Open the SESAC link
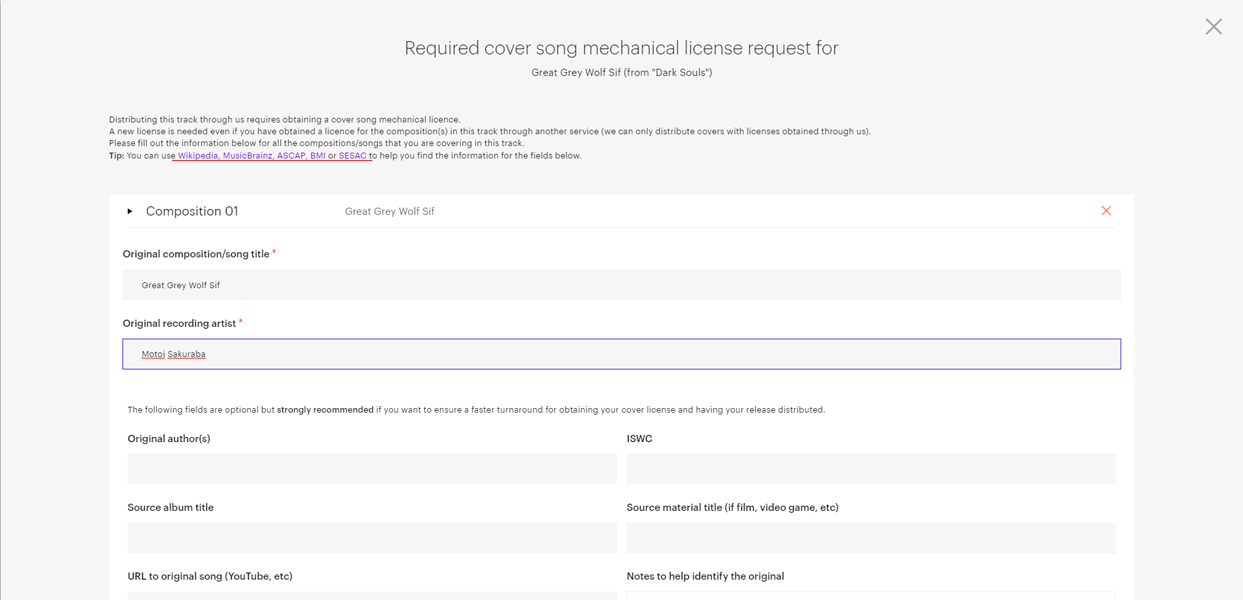 pyautogui.click(x=352, y=155)
